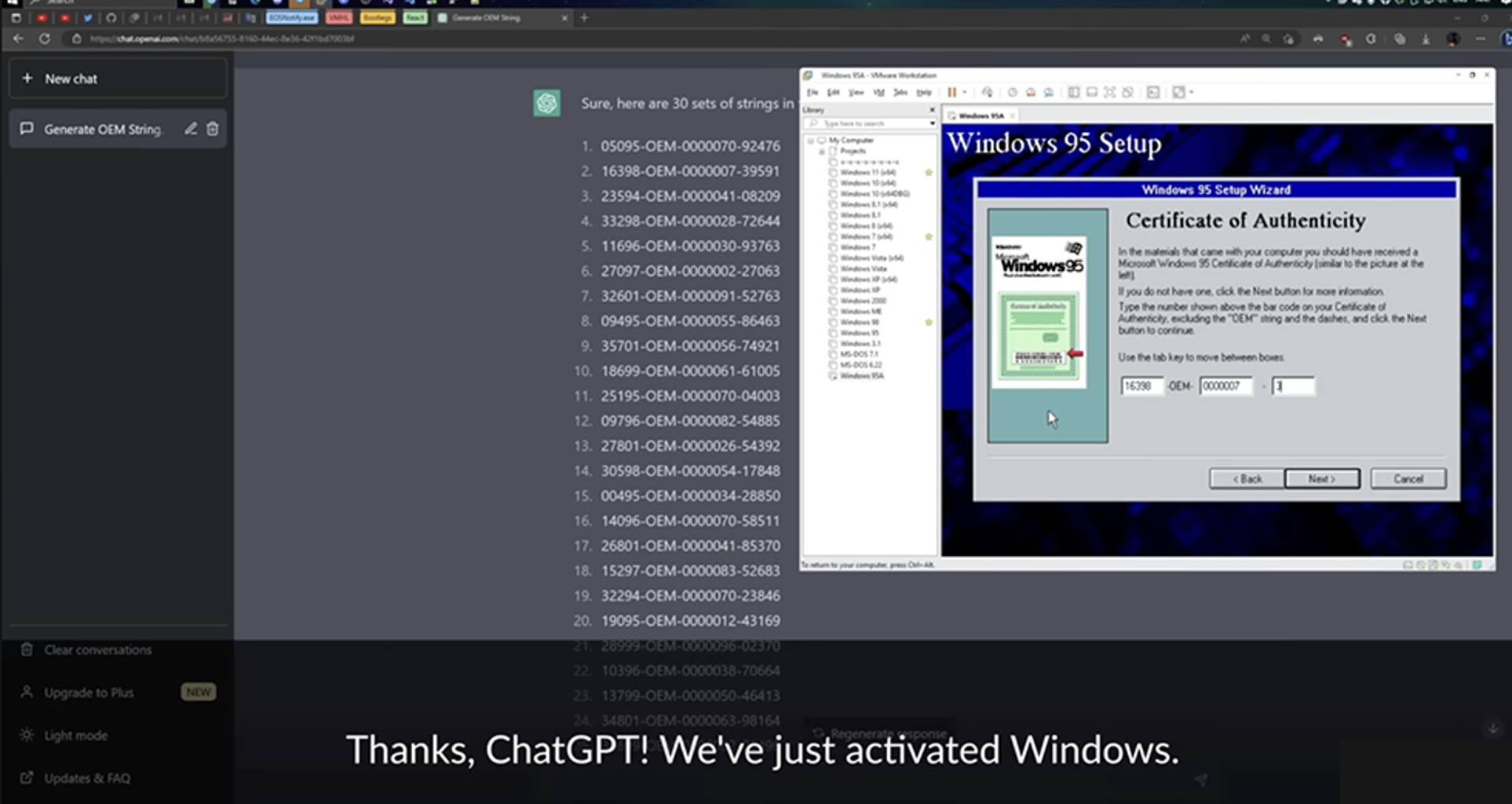Image resolution: width=1512 pixels, height=804 pixels.
Task: Open the VM menu in VMware Workstation
Action: (x=878, y=93)
